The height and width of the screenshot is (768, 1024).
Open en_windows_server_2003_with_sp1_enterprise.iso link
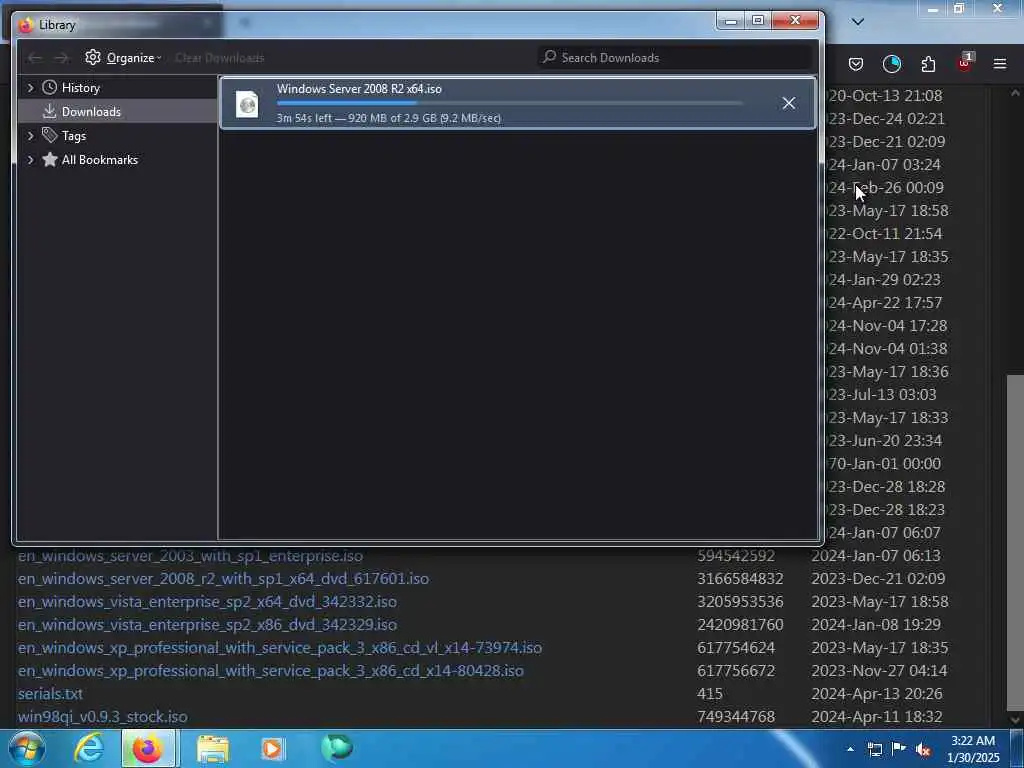pyautogui.click(x=190, y=556)
